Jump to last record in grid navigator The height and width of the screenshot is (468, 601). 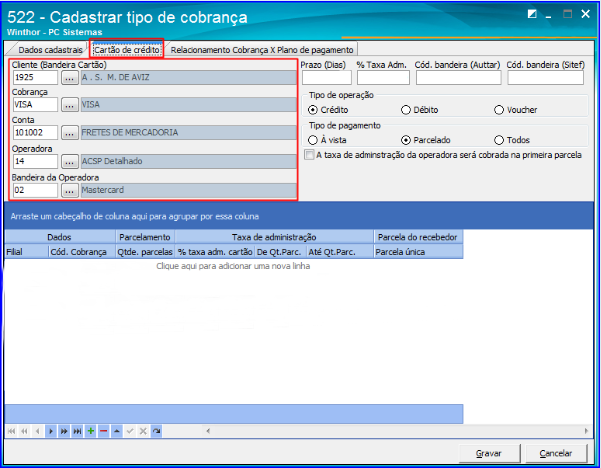(78, 430)
